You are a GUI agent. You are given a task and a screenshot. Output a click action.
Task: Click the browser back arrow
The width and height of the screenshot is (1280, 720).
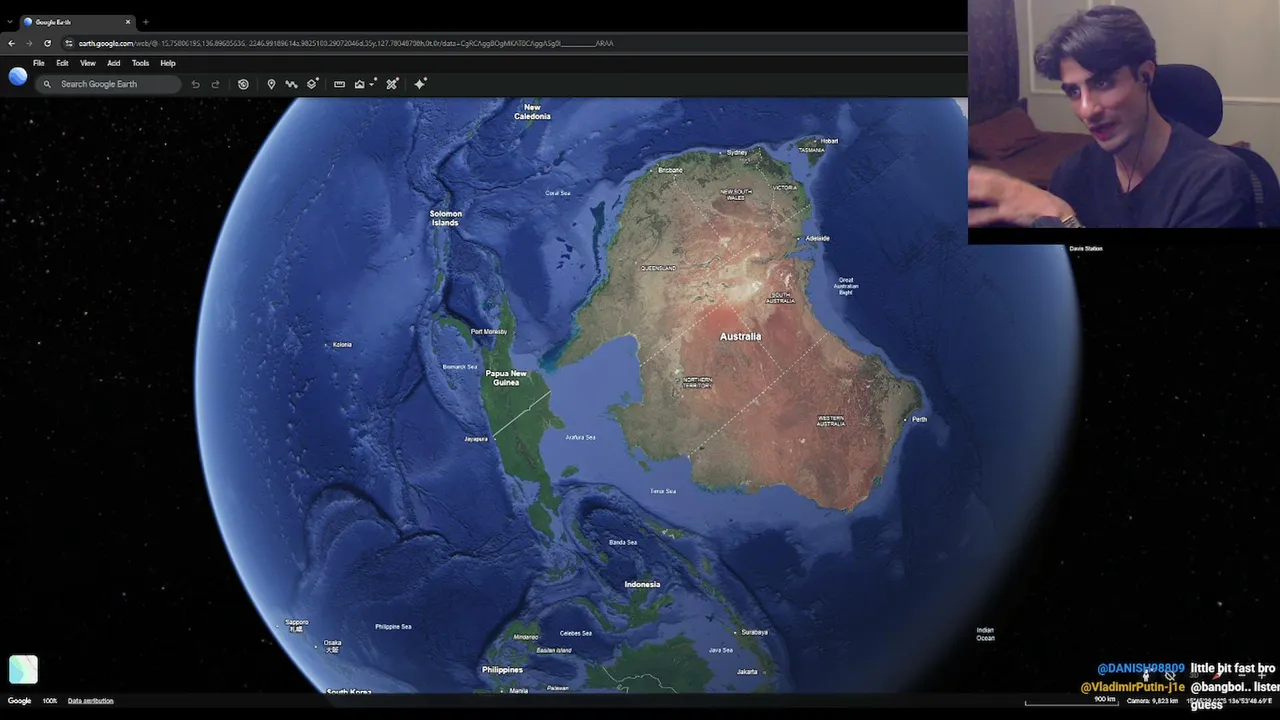(12, 43)
